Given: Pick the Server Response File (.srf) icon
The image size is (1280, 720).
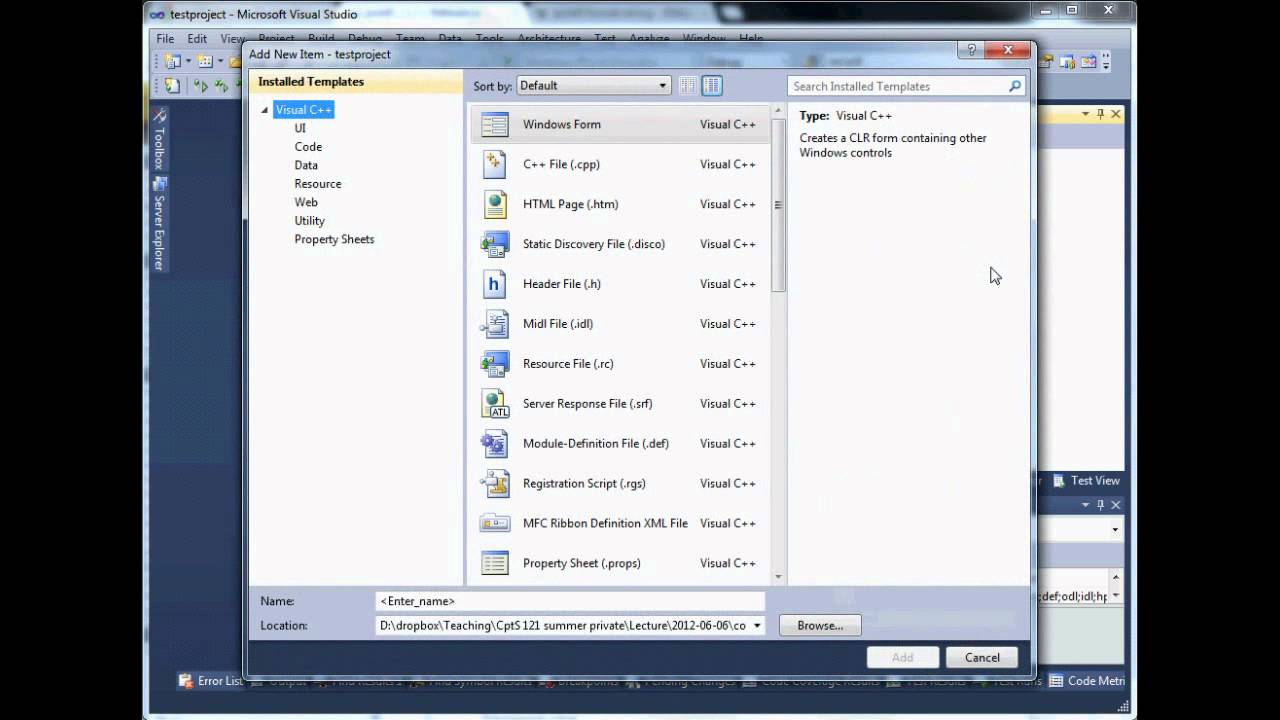Looking at the screenshot, I should click(495, 404).
